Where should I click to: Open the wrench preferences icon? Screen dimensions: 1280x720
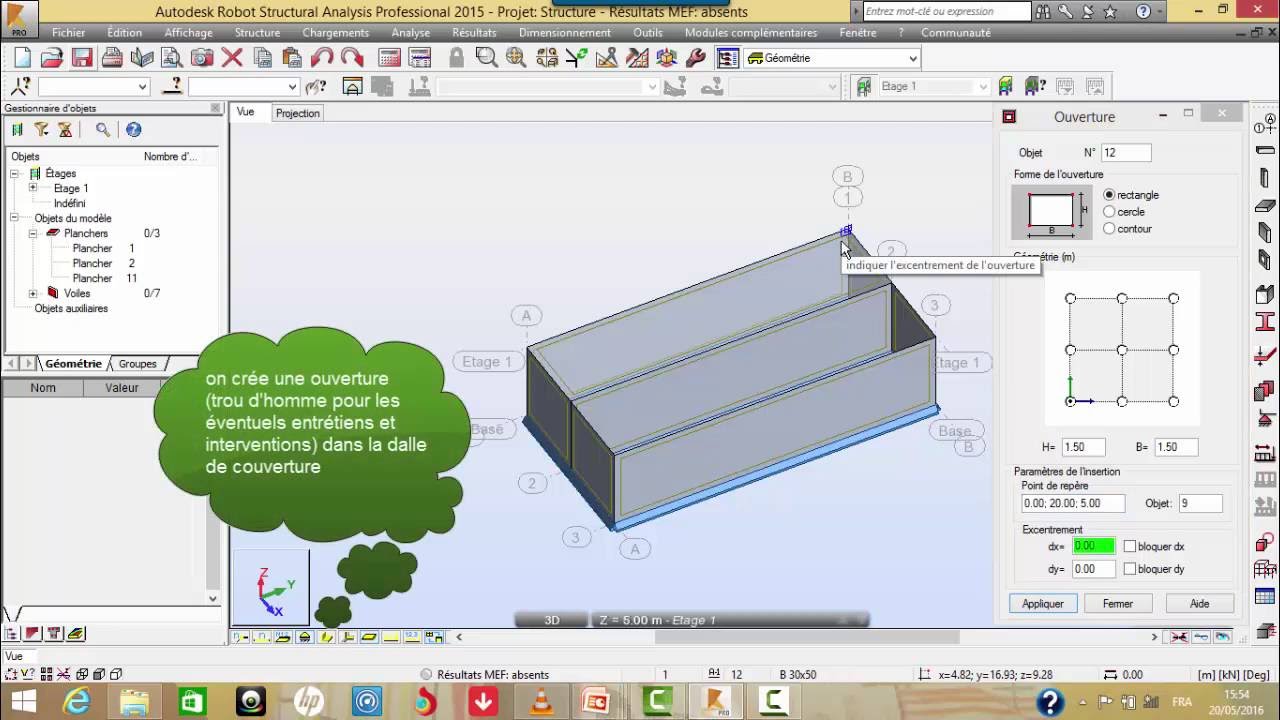pyautogui.click(x=697, y=58)
